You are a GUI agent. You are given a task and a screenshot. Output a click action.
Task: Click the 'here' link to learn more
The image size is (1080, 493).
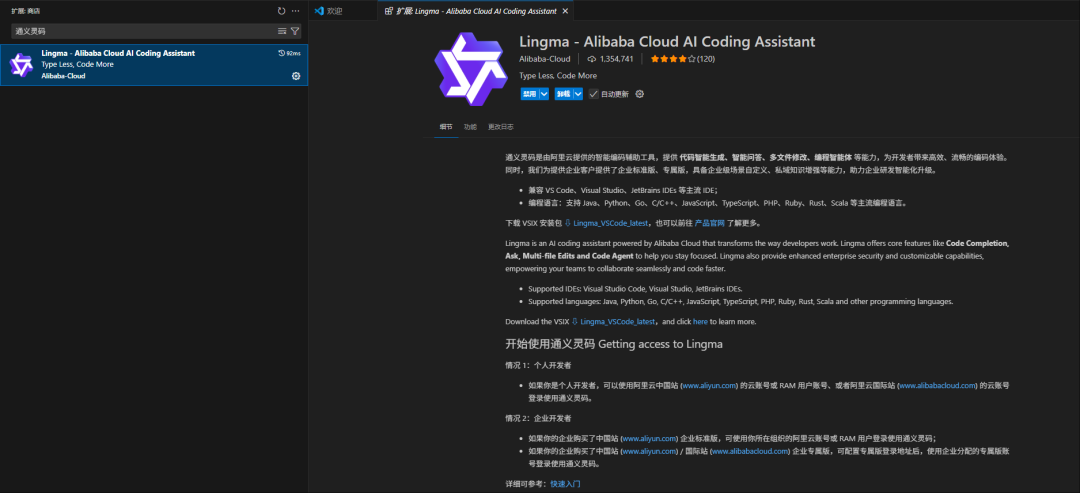[700, 322]
